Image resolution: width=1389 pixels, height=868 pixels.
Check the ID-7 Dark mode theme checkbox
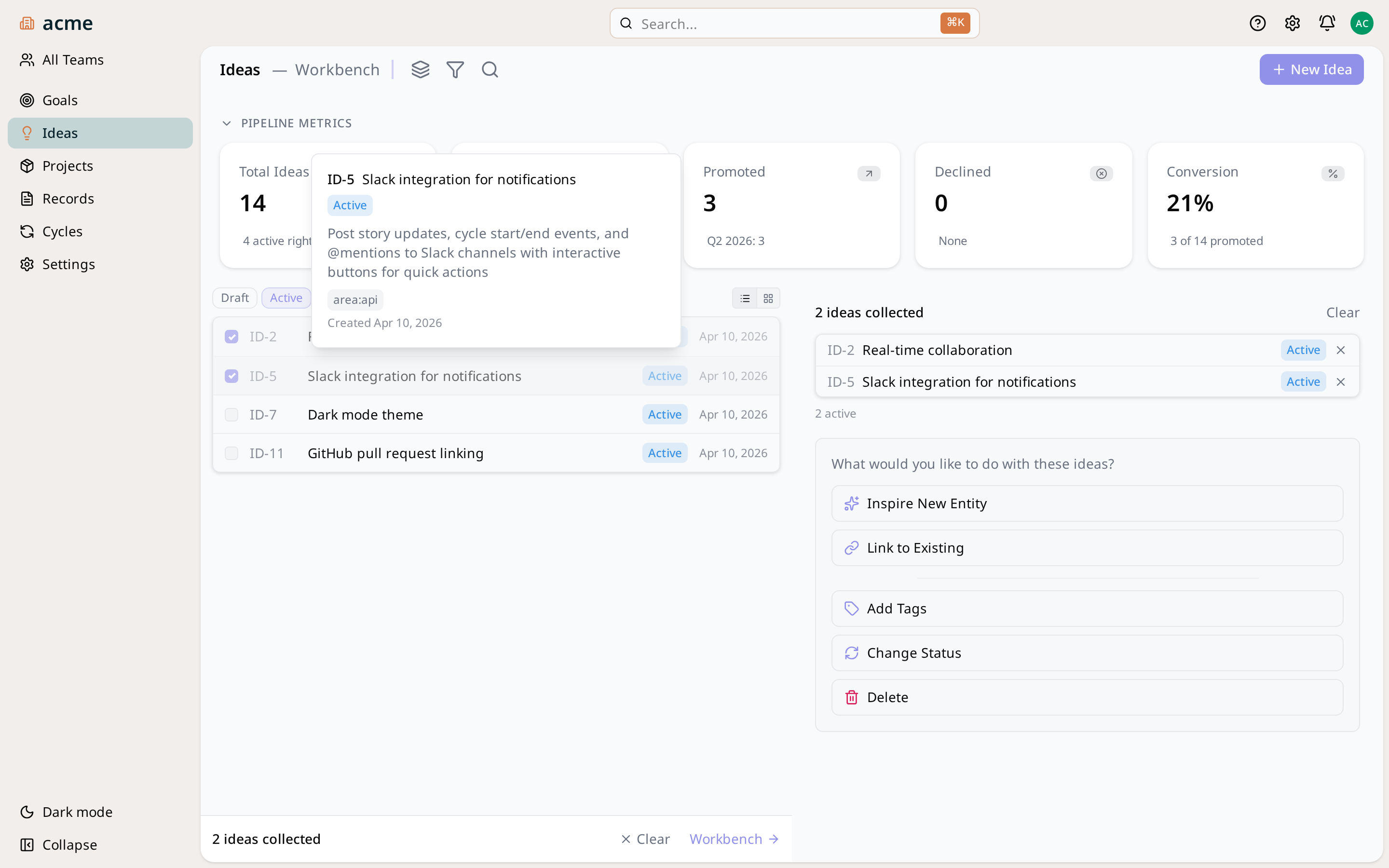[231, 415]
